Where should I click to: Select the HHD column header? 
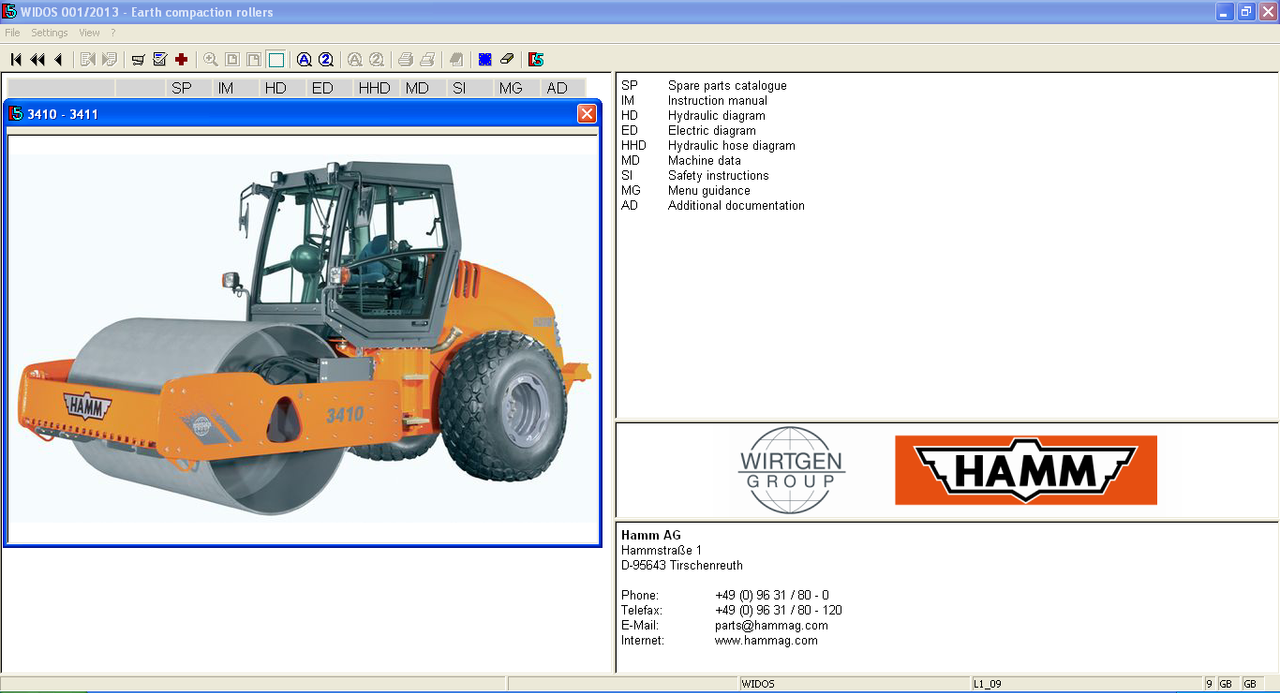pos(374,88)
